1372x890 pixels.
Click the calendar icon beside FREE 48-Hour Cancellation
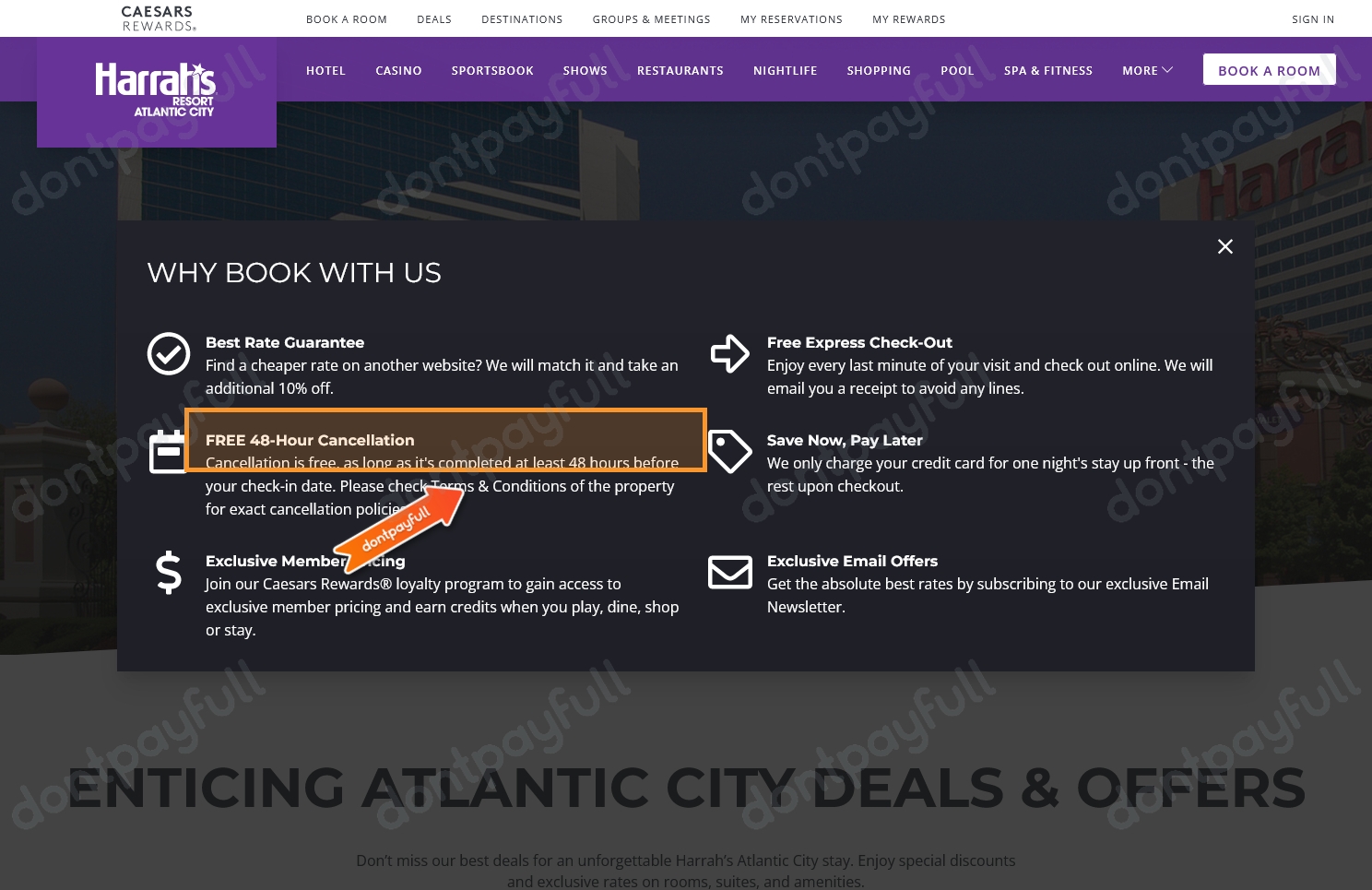(169, 451)
